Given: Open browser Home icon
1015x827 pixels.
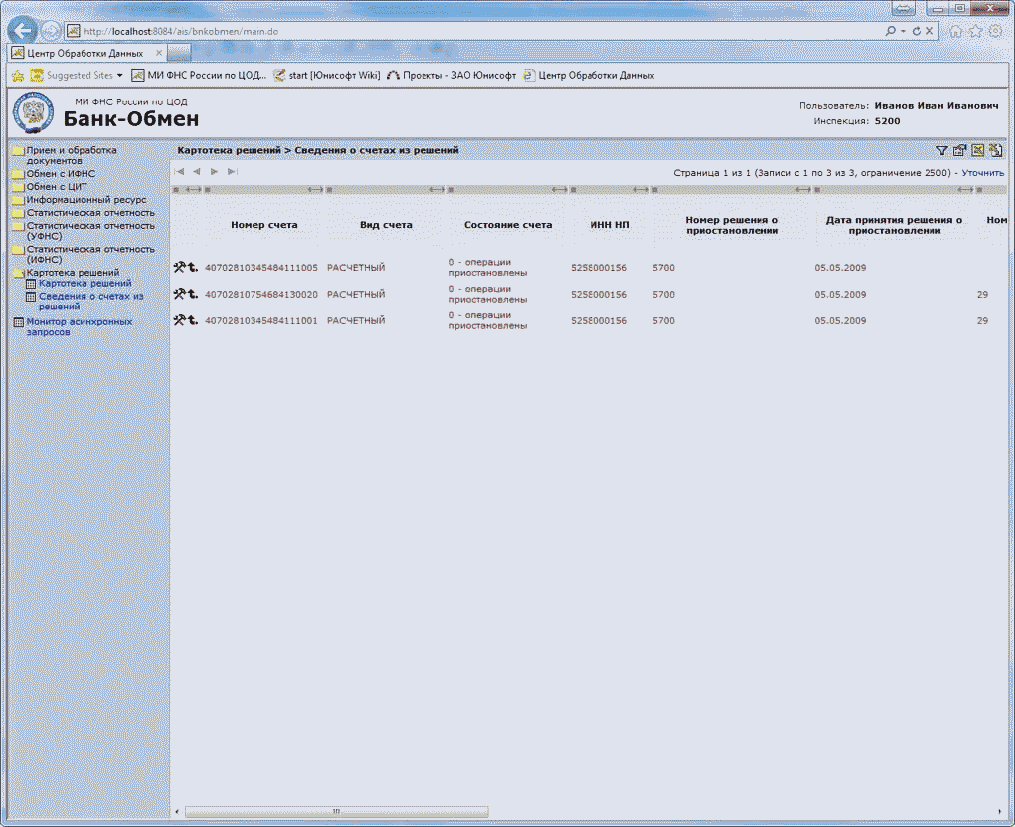Looking at the screenshot, I should click(x=956, y=31).
